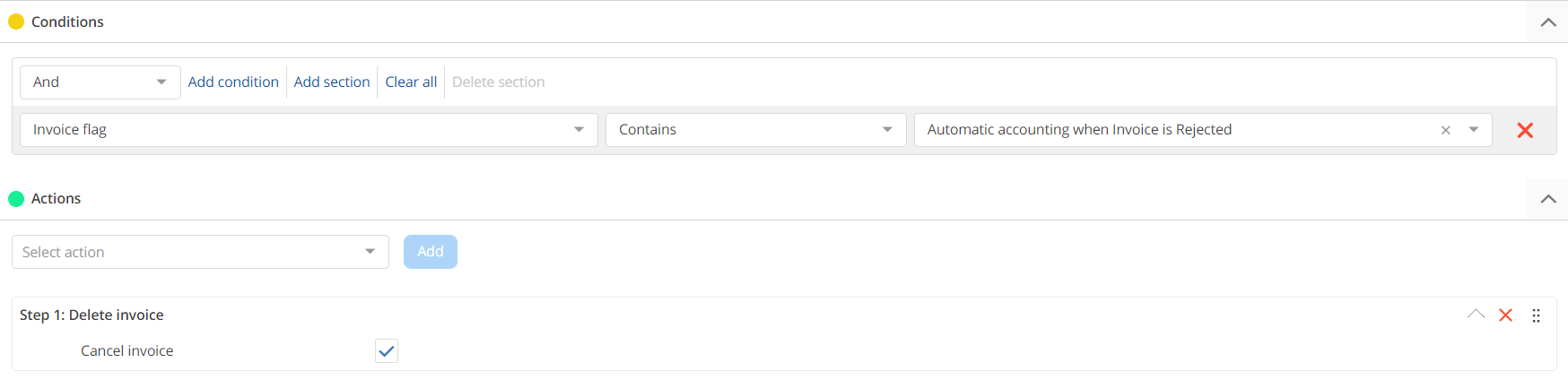Uncheck the Cancel invoice checkbox
Screen dimensions: 1568x380
387,351
